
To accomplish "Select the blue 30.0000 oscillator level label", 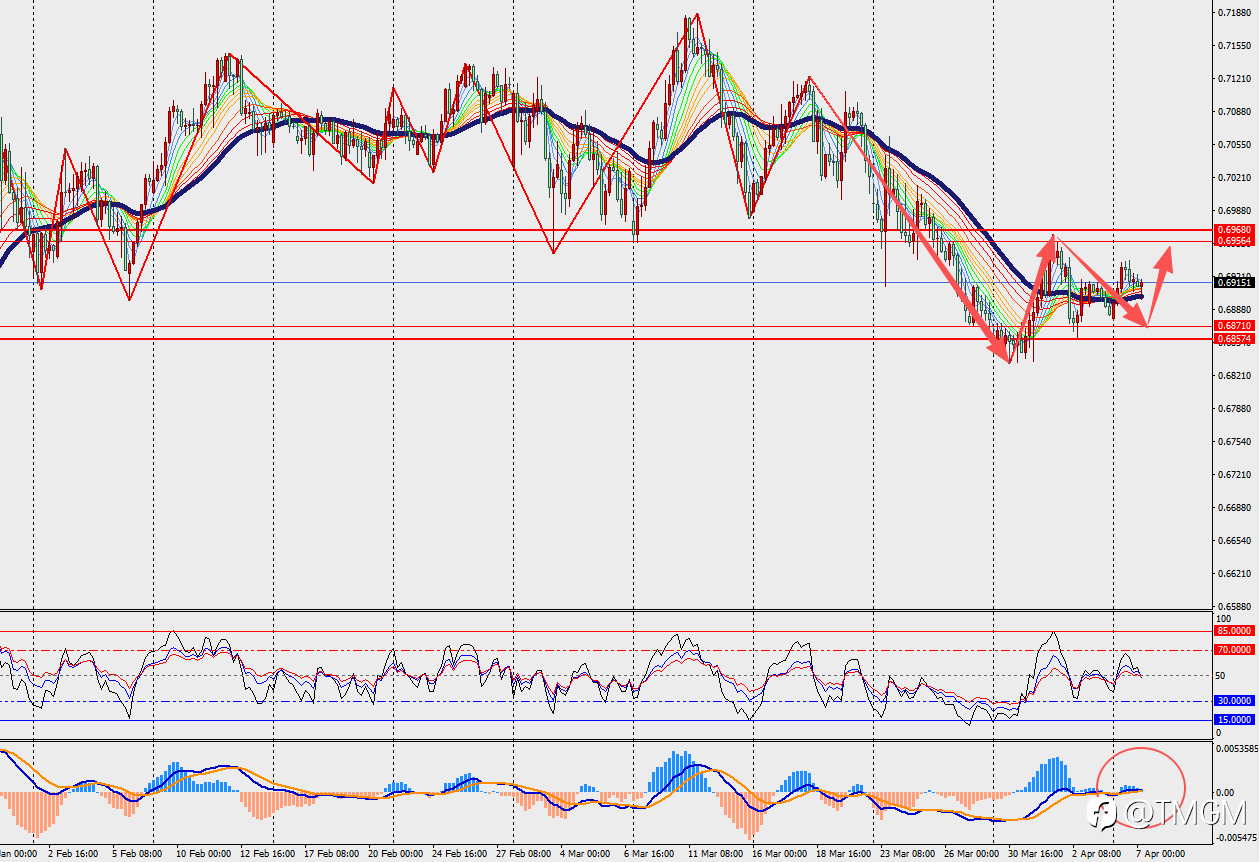I will [x=1233, y=701].
